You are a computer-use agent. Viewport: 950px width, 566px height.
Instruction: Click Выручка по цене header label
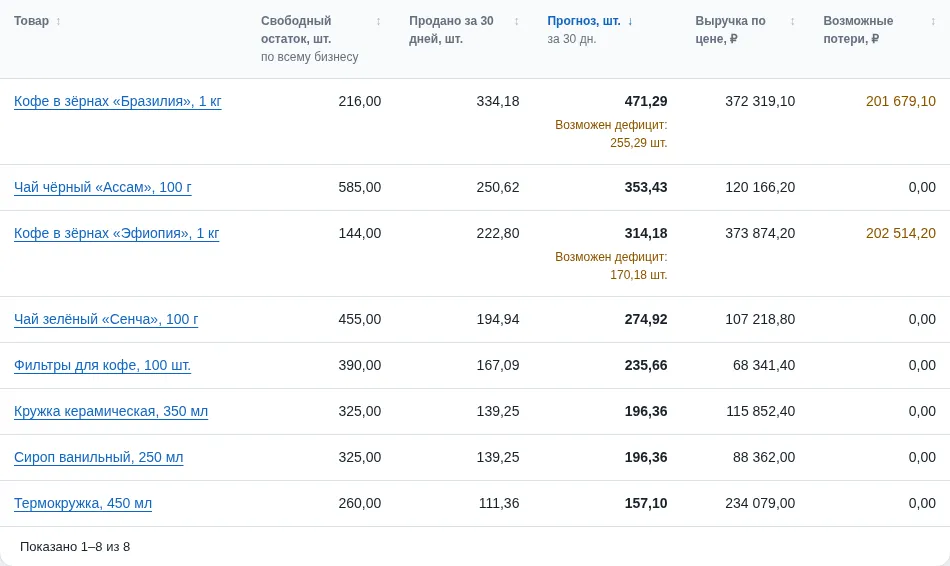[731, 30]
